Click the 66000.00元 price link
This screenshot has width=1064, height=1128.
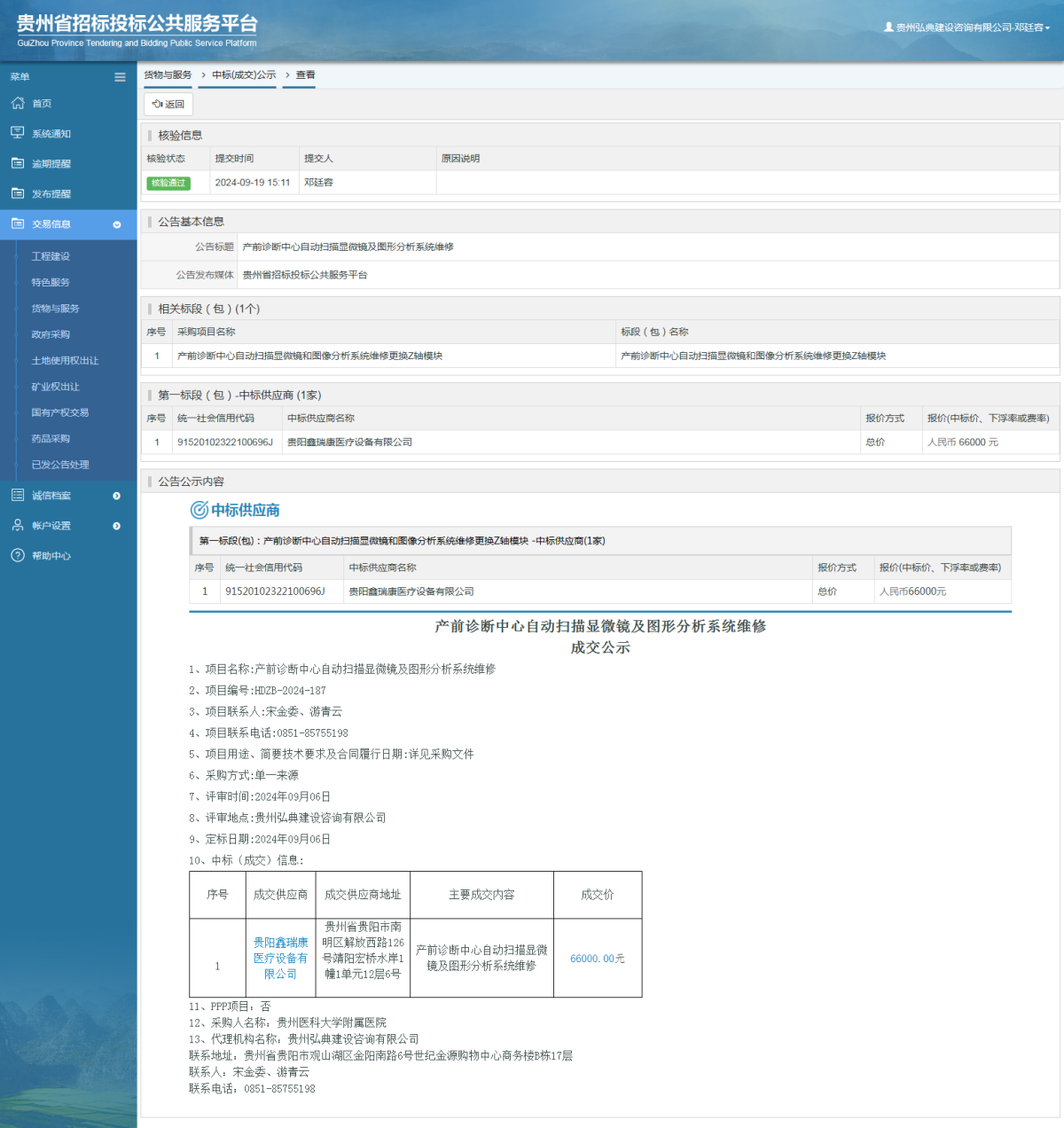pos(598,959)
